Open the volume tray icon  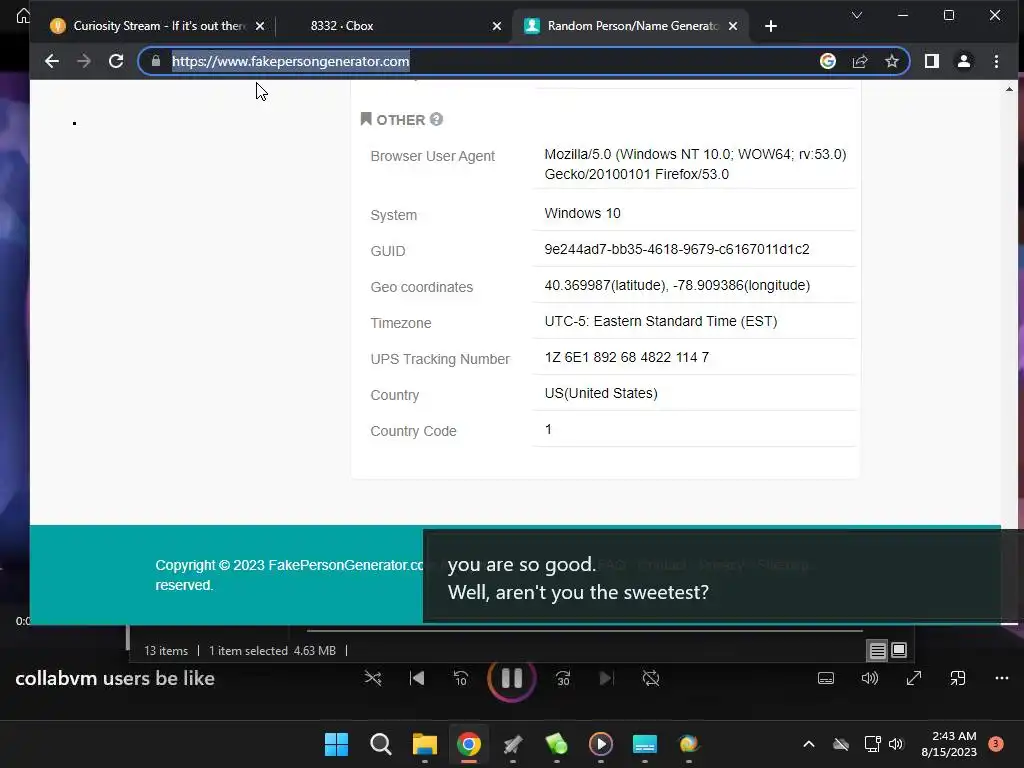click(x=896, y=744)
